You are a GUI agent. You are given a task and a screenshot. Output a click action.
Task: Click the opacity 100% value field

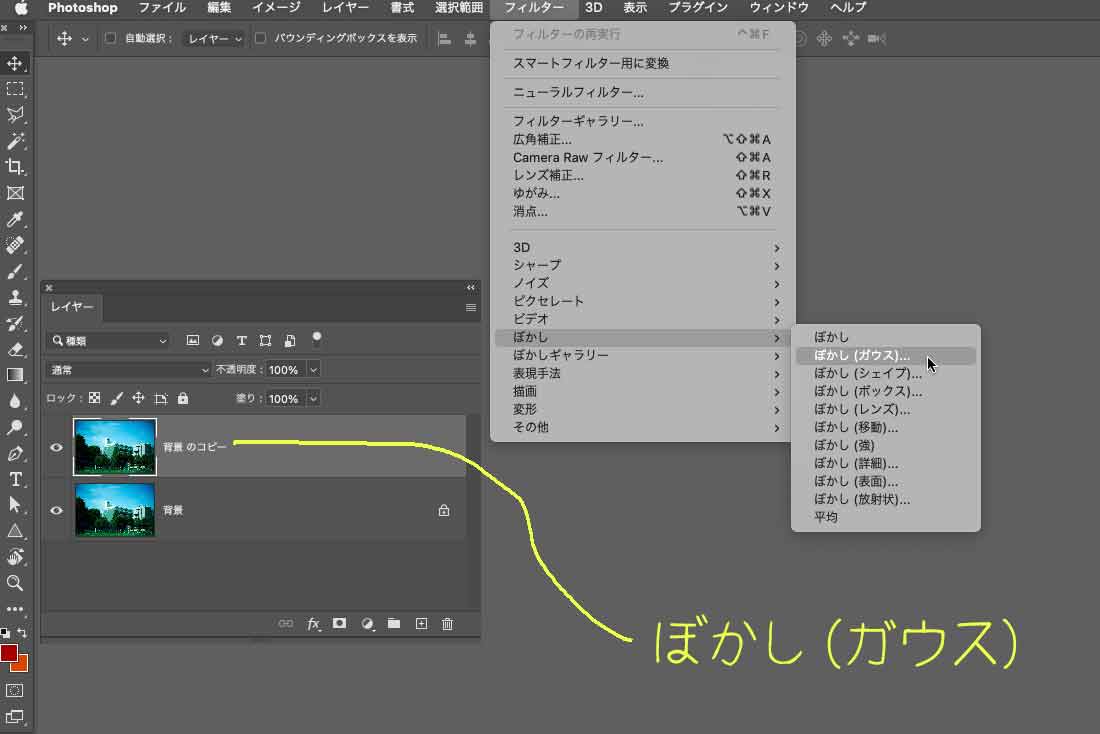pos(283,370)
